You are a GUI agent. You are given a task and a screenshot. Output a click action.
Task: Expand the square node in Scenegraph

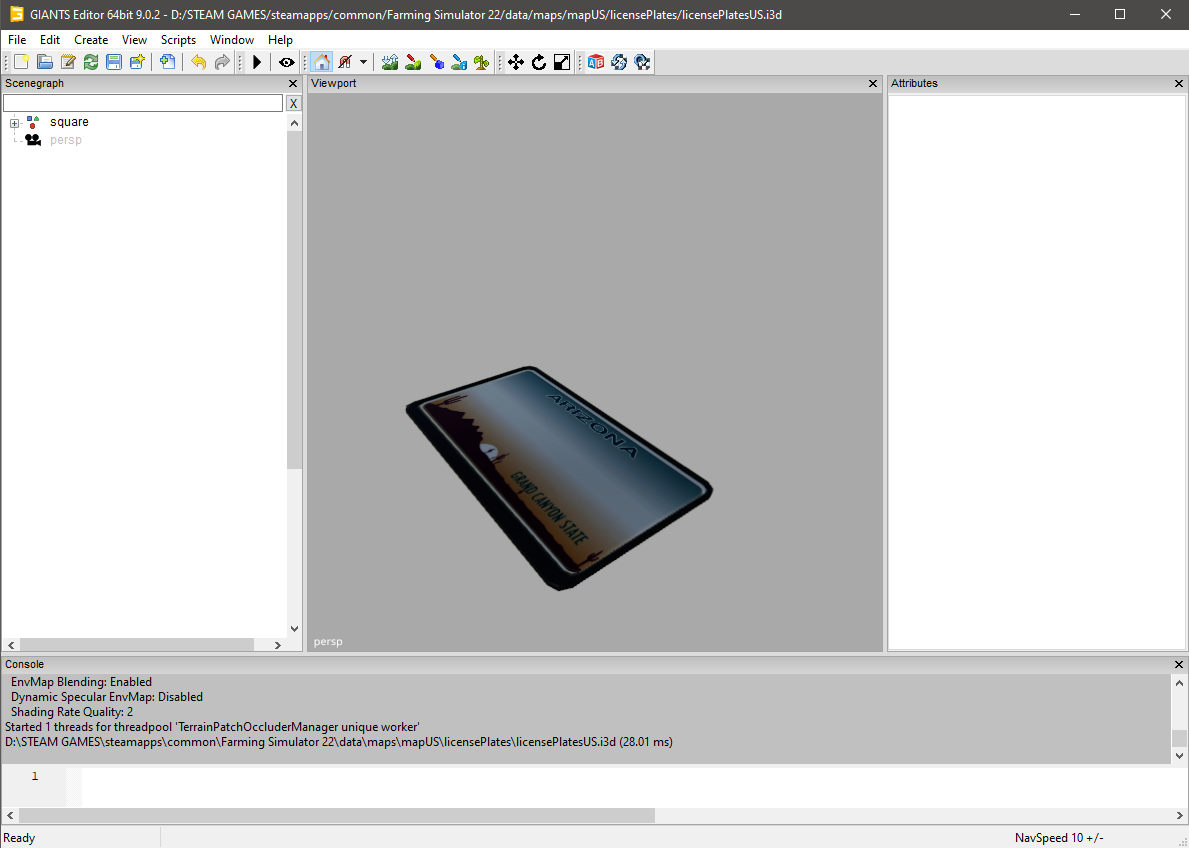pyautogui.click(x=14, y=123)
